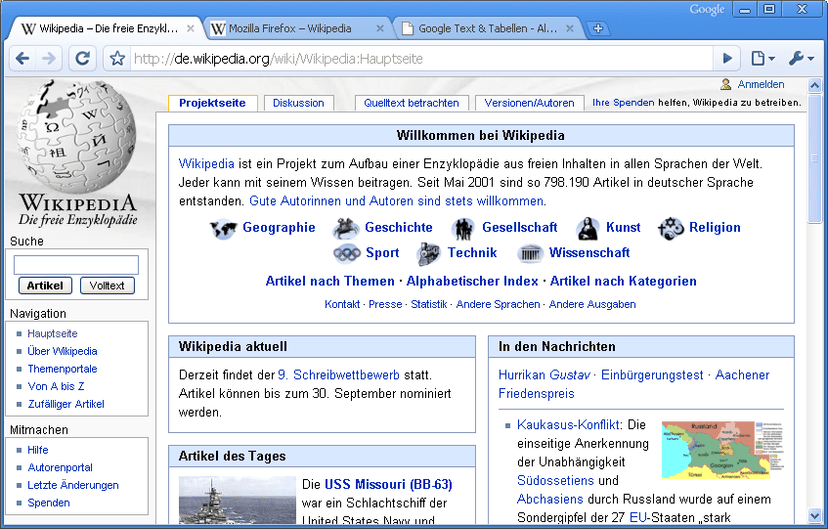Close the Google Text & Tabellen tab

pyautogui.click(x=570, y=29)
